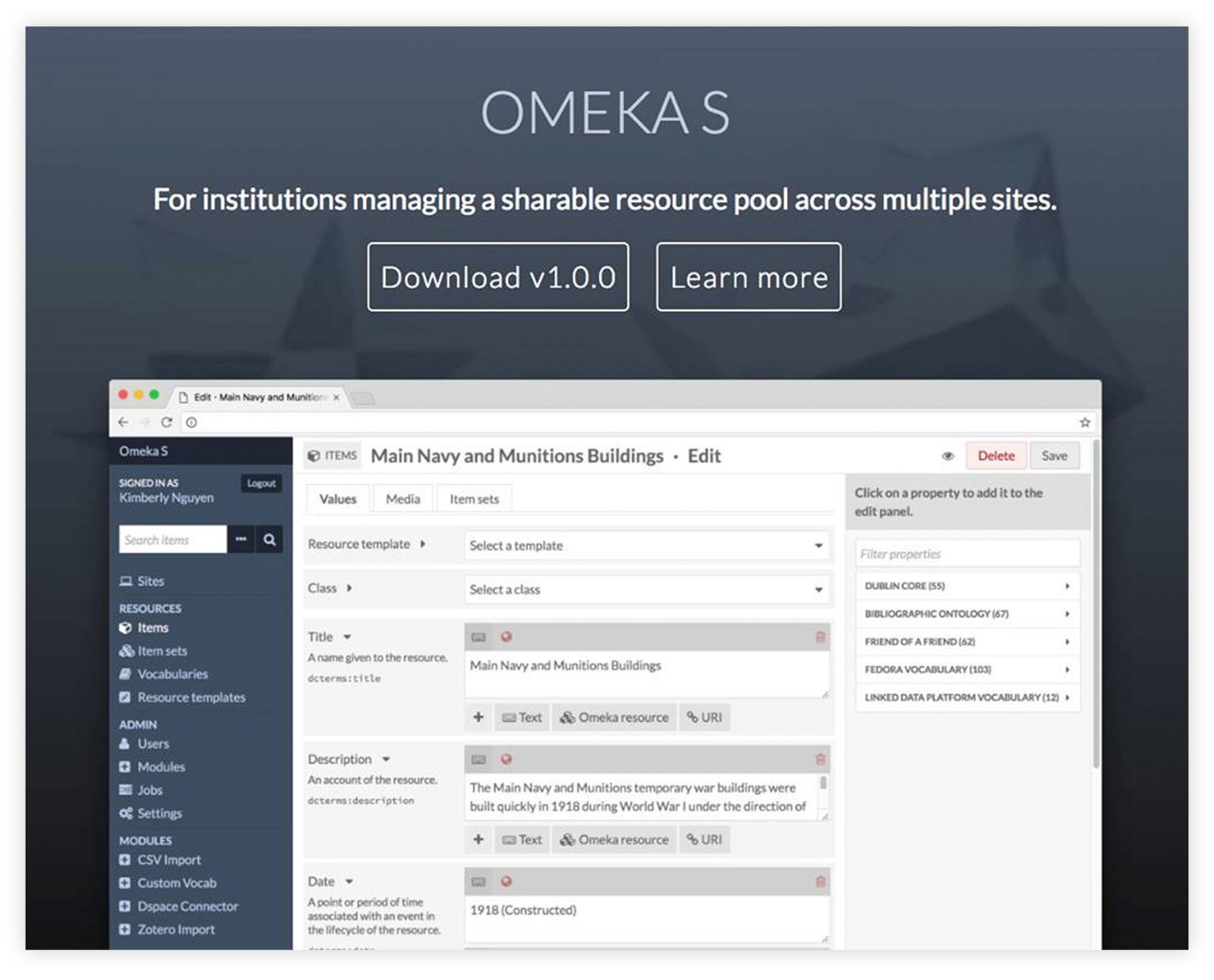
Task: Collapse the Title property description arrow
Action: pyautogui.click(x=348, y=636)
